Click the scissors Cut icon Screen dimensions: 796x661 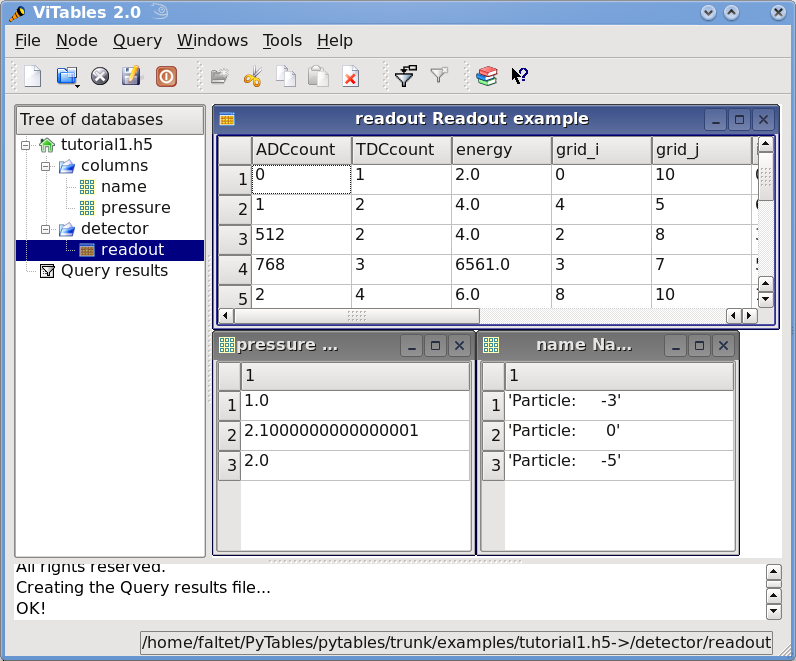pyautogui.click(x=252, y=76)
